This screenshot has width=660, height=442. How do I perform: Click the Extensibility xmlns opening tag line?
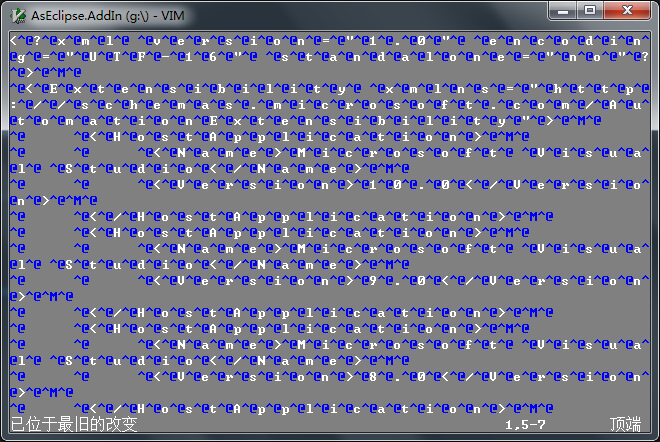click(330, 89)
